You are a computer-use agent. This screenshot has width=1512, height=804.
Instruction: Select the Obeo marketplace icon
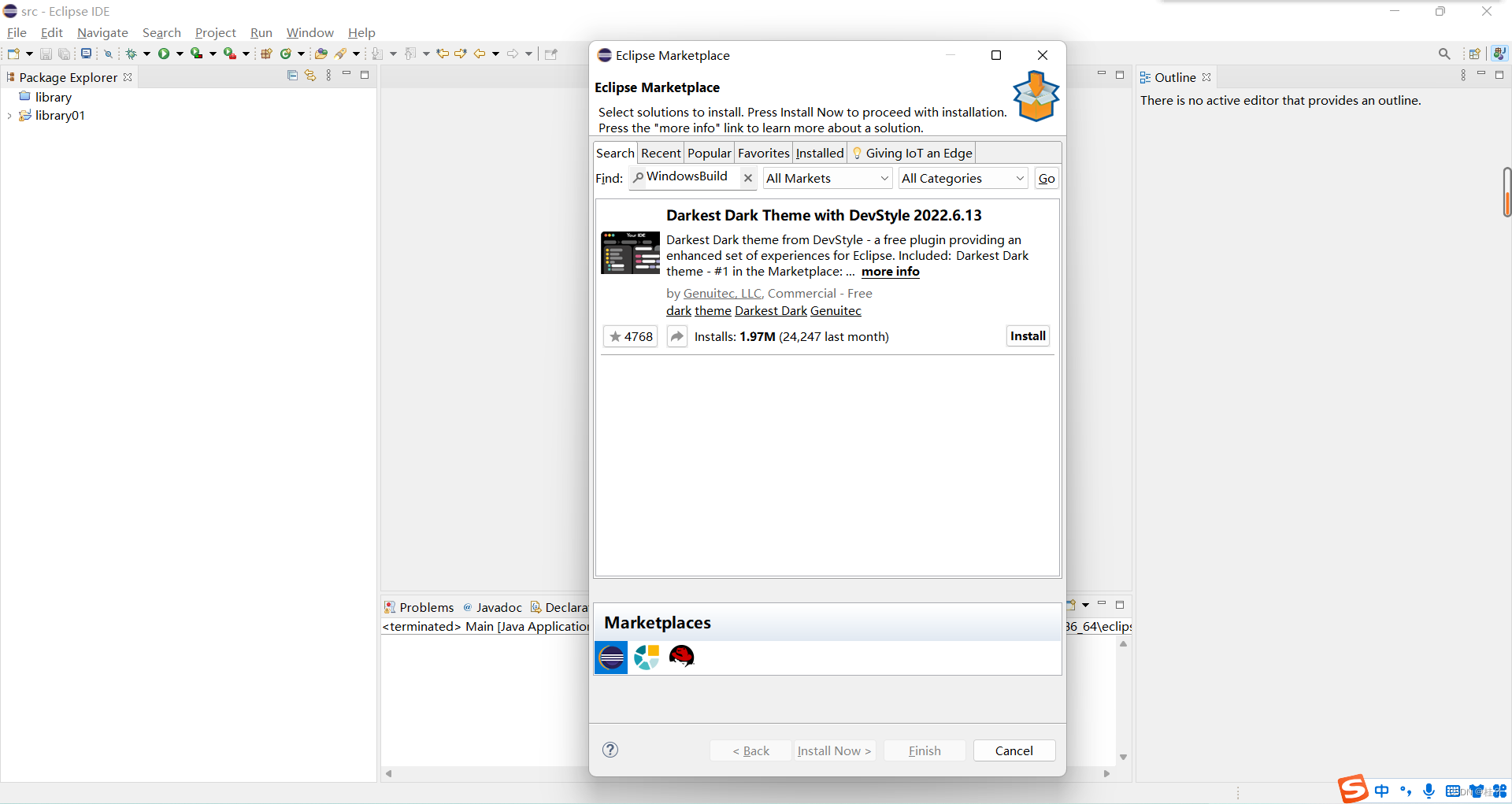(x=647, y=657)
